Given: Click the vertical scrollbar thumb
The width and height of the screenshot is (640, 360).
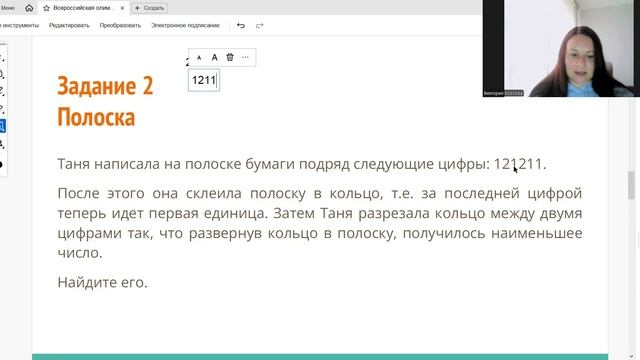Looking at the screenshot, I should pos(631,185).
